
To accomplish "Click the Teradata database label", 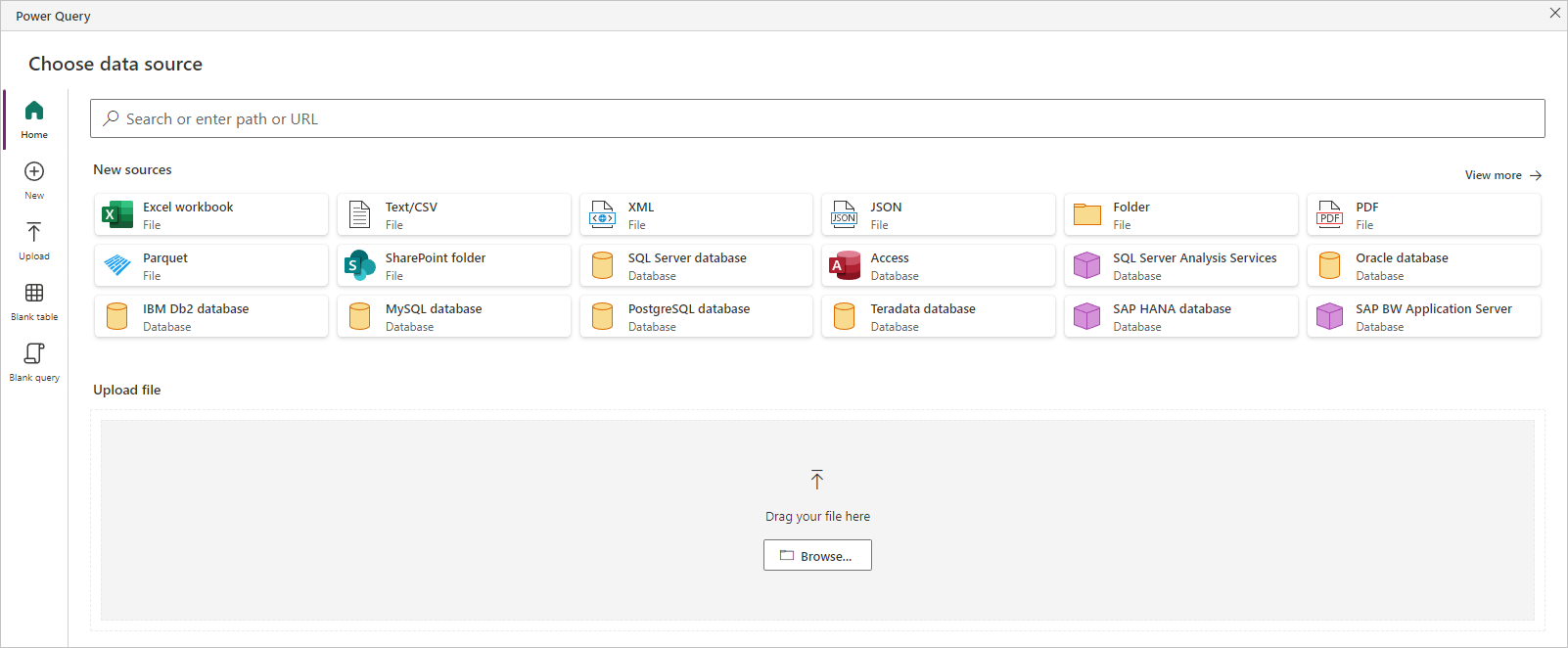I will point(923,308).
